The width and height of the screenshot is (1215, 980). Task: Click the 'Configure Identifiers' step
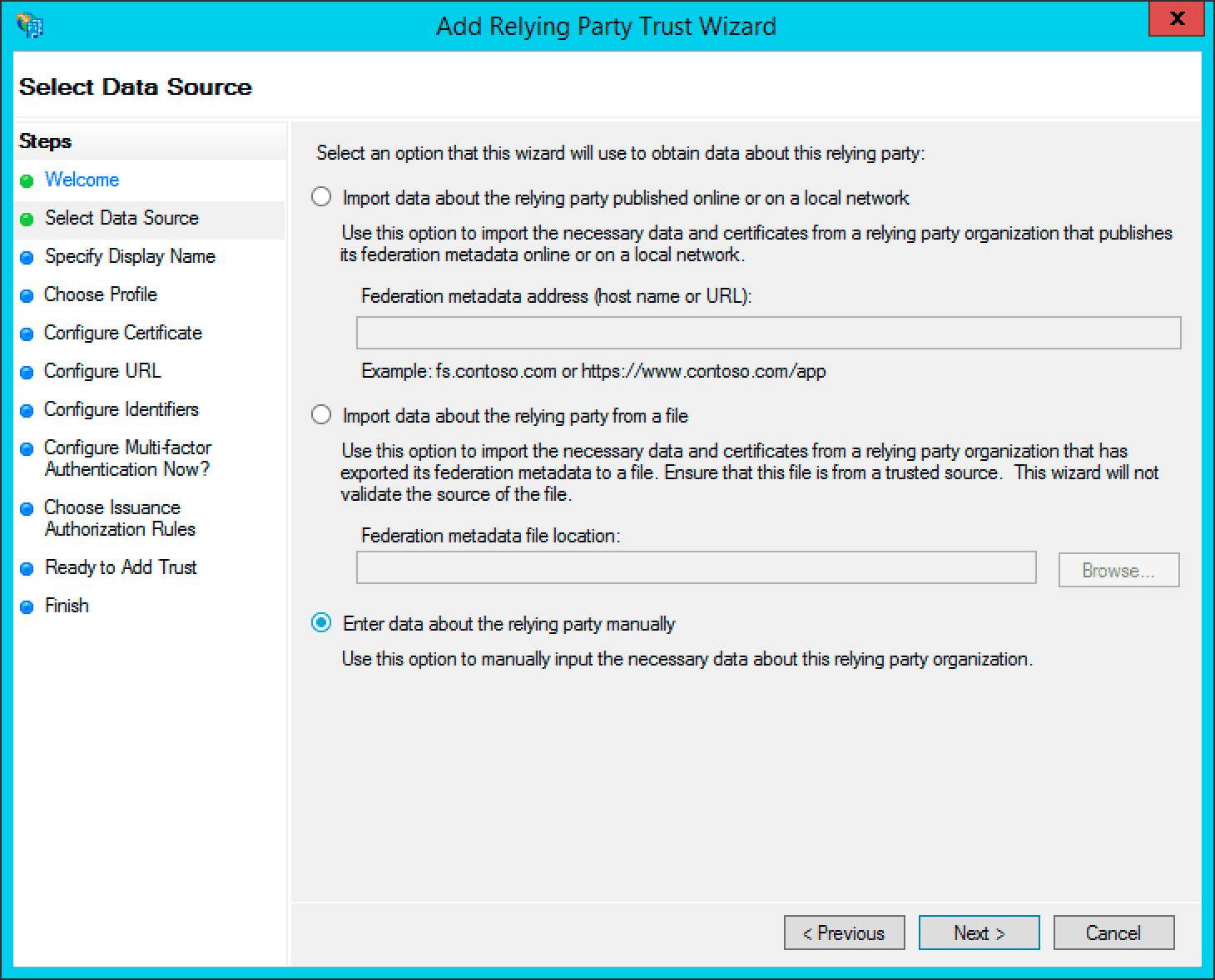pos(121,409)
